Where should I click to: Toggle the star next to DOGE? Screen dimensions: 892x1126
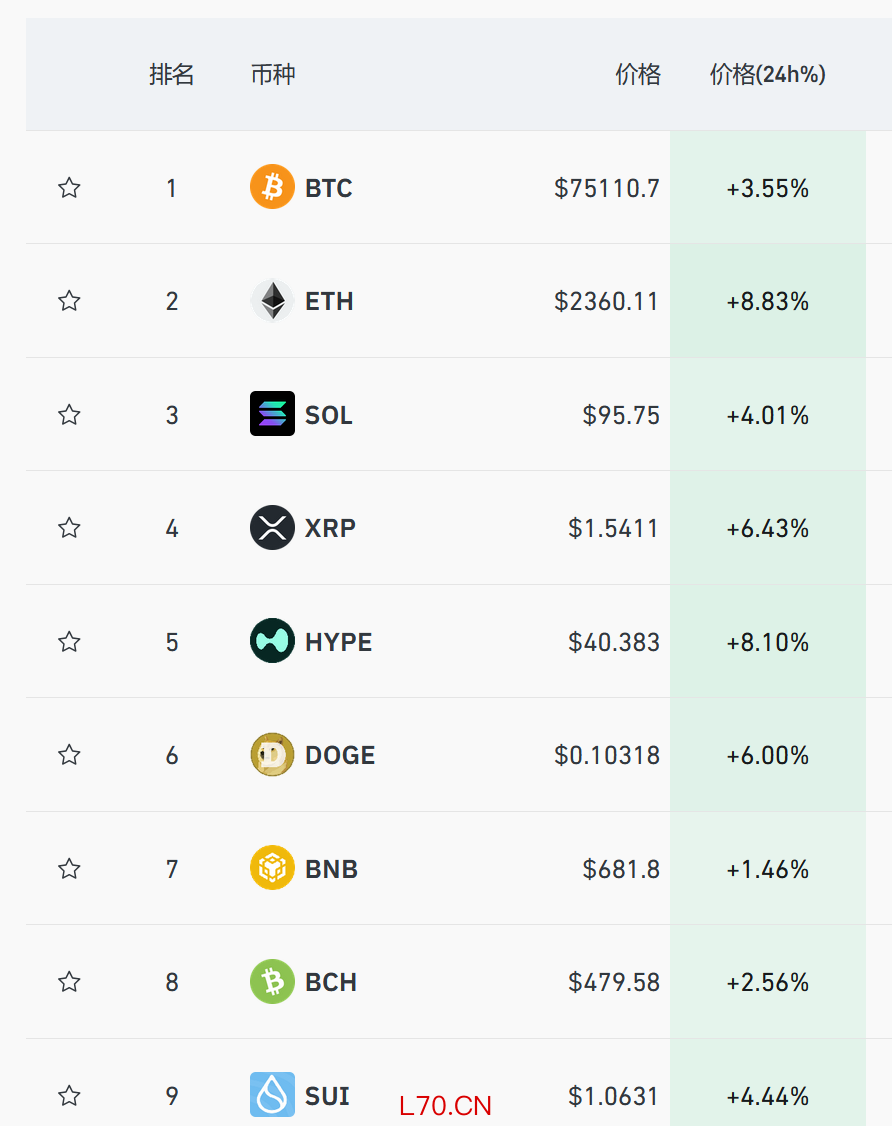[69, 755]
